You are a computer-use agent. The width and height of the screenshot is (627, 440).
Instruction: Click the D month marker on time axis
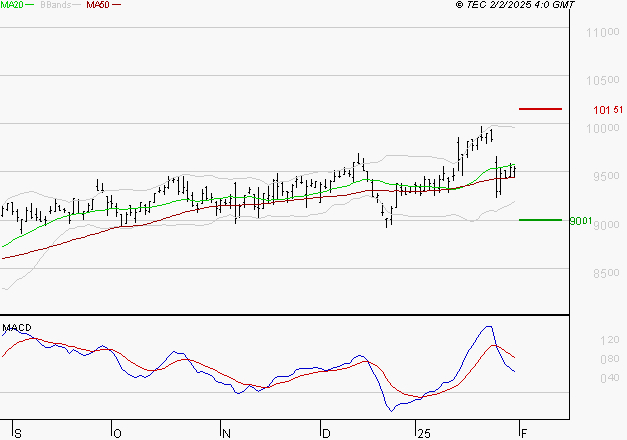click(x=326, y=434)
